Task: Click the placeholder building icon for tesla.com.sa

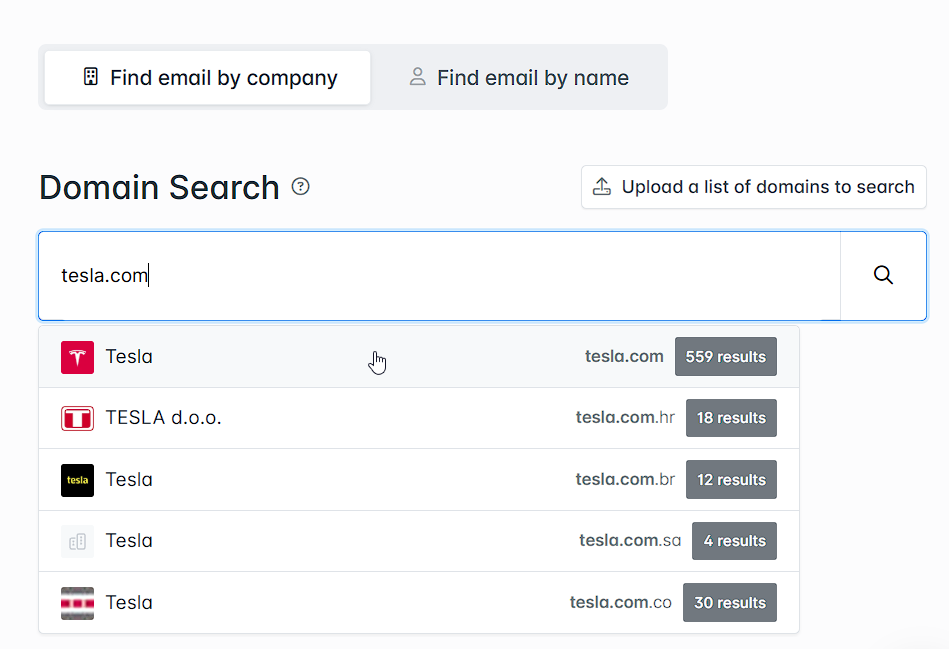Action: (x=77, y=541)
